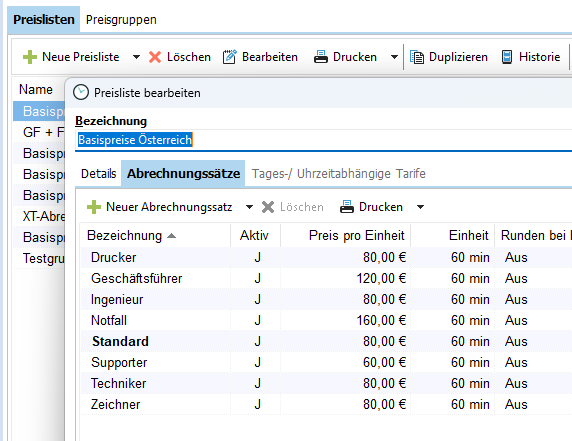Click the Historie button label

click(x=540, y=57)
